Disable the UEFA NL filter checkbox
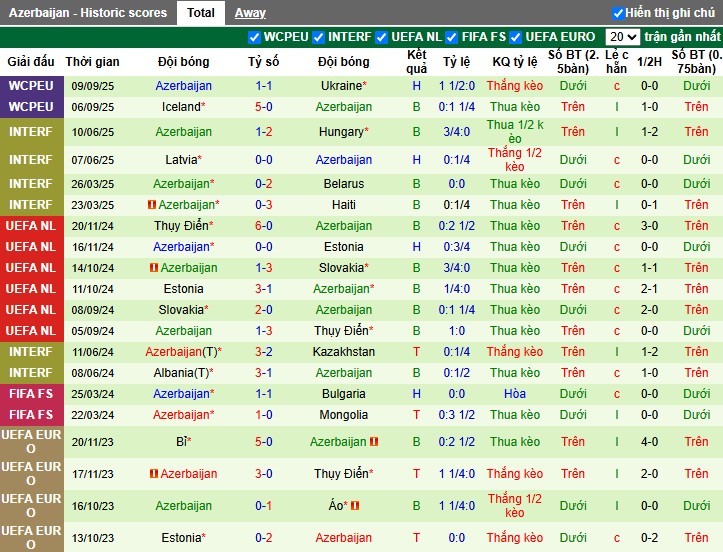Screen dimensions: 723x552 coord(381,37)
